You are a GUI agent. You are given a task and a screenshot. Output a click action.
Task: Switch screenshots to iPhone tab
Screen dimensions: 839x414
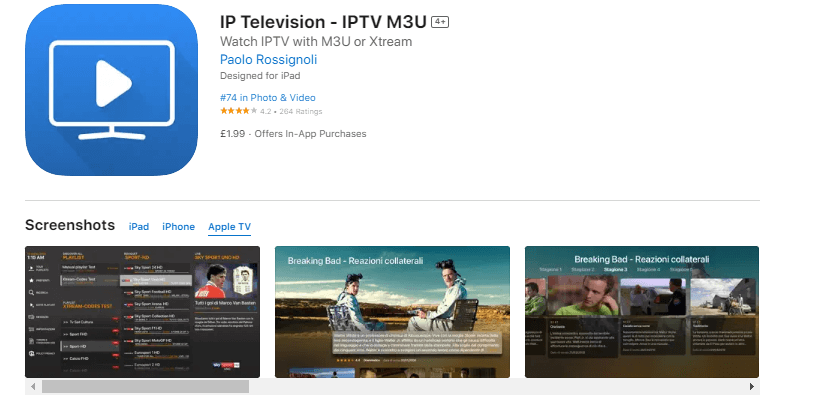178,227
